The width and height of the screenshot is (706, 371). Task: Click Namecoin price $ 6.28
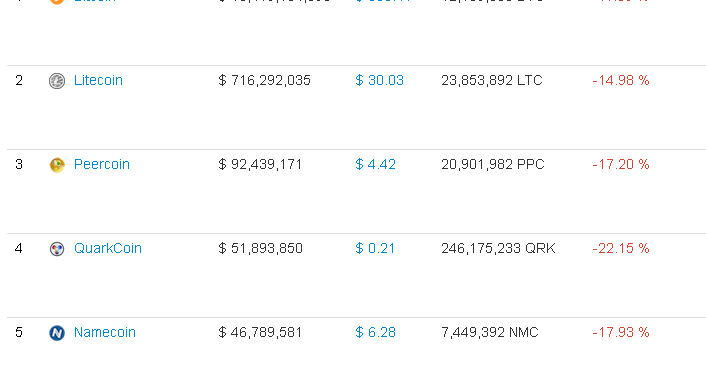click(x=376, y=332)
